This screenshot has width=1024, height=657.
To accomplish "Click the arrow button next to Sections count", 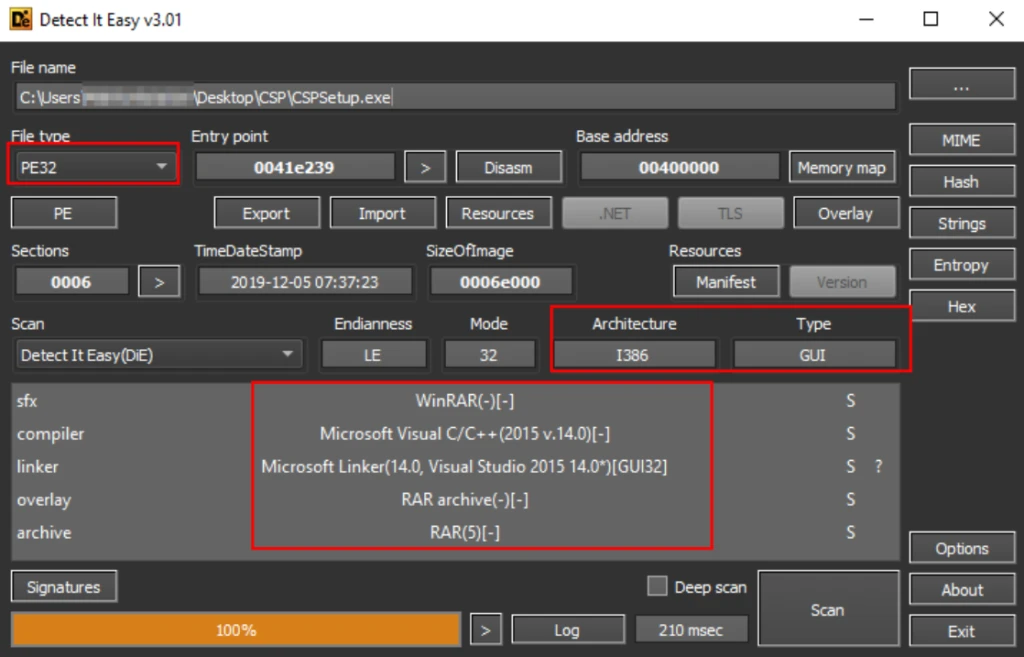I will pyautogui.click(x=158, y=283).
